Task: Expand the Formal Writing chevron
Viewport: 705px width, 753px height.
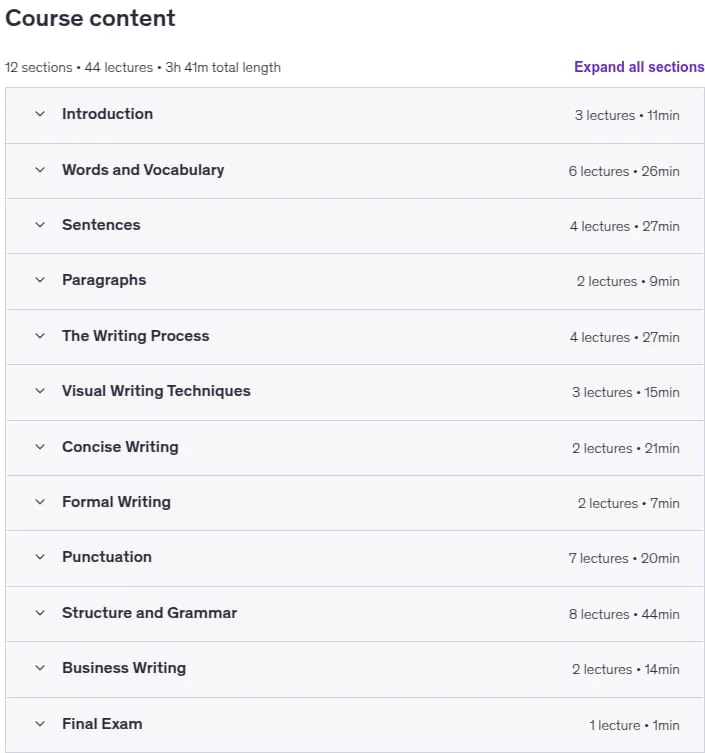Action: pyautogui.click(x=40, y=502)
